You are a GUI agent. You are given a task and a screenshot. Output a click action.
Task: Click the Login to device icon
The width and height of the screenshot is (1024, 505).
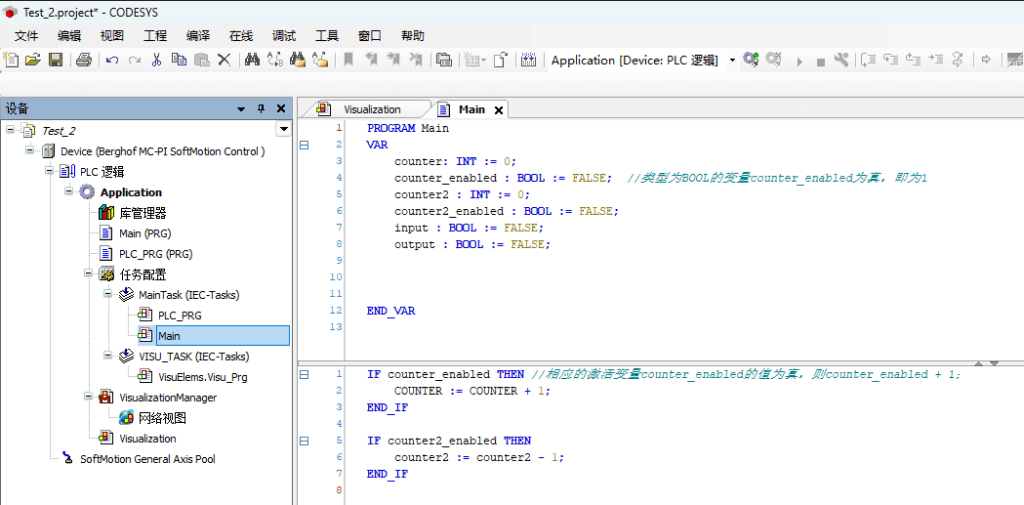751,60
